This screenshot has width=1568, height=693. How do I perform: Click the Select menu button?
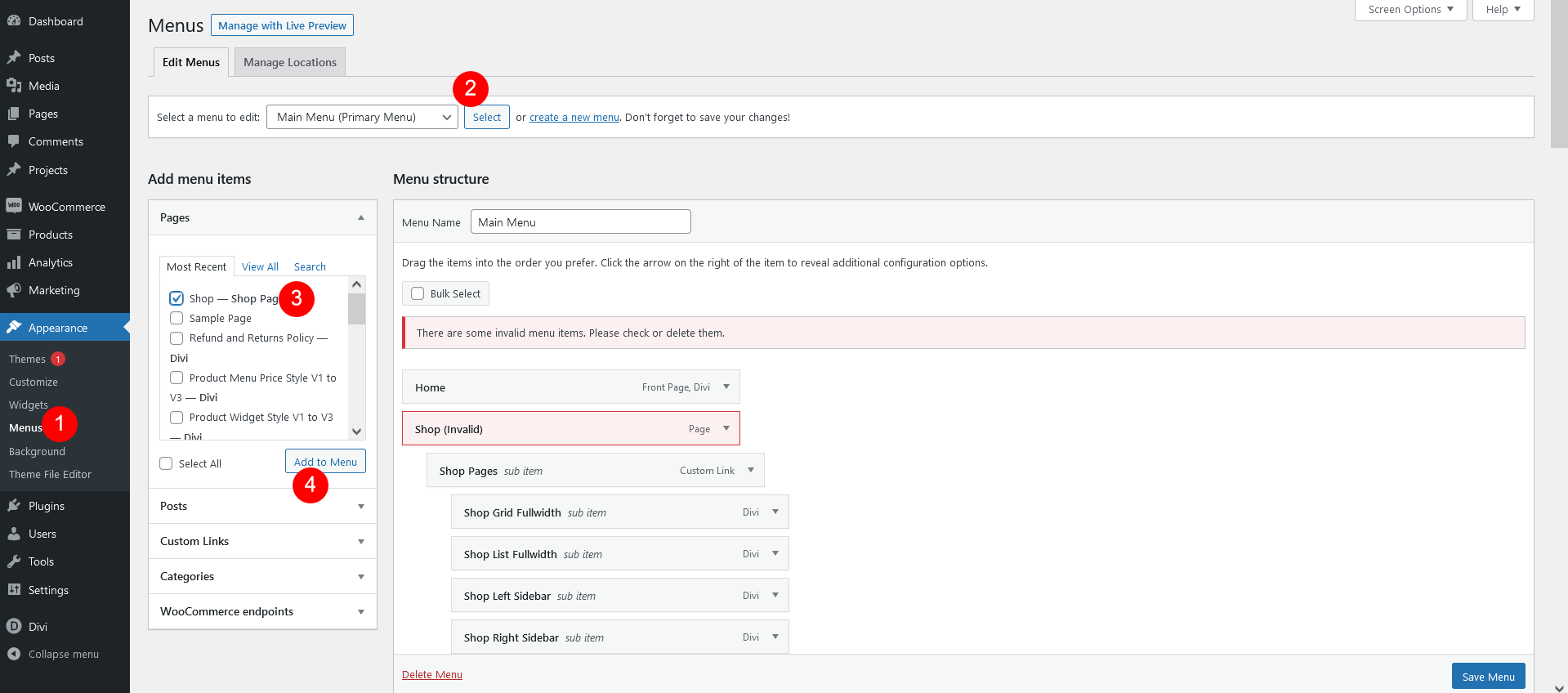(487, 117)
